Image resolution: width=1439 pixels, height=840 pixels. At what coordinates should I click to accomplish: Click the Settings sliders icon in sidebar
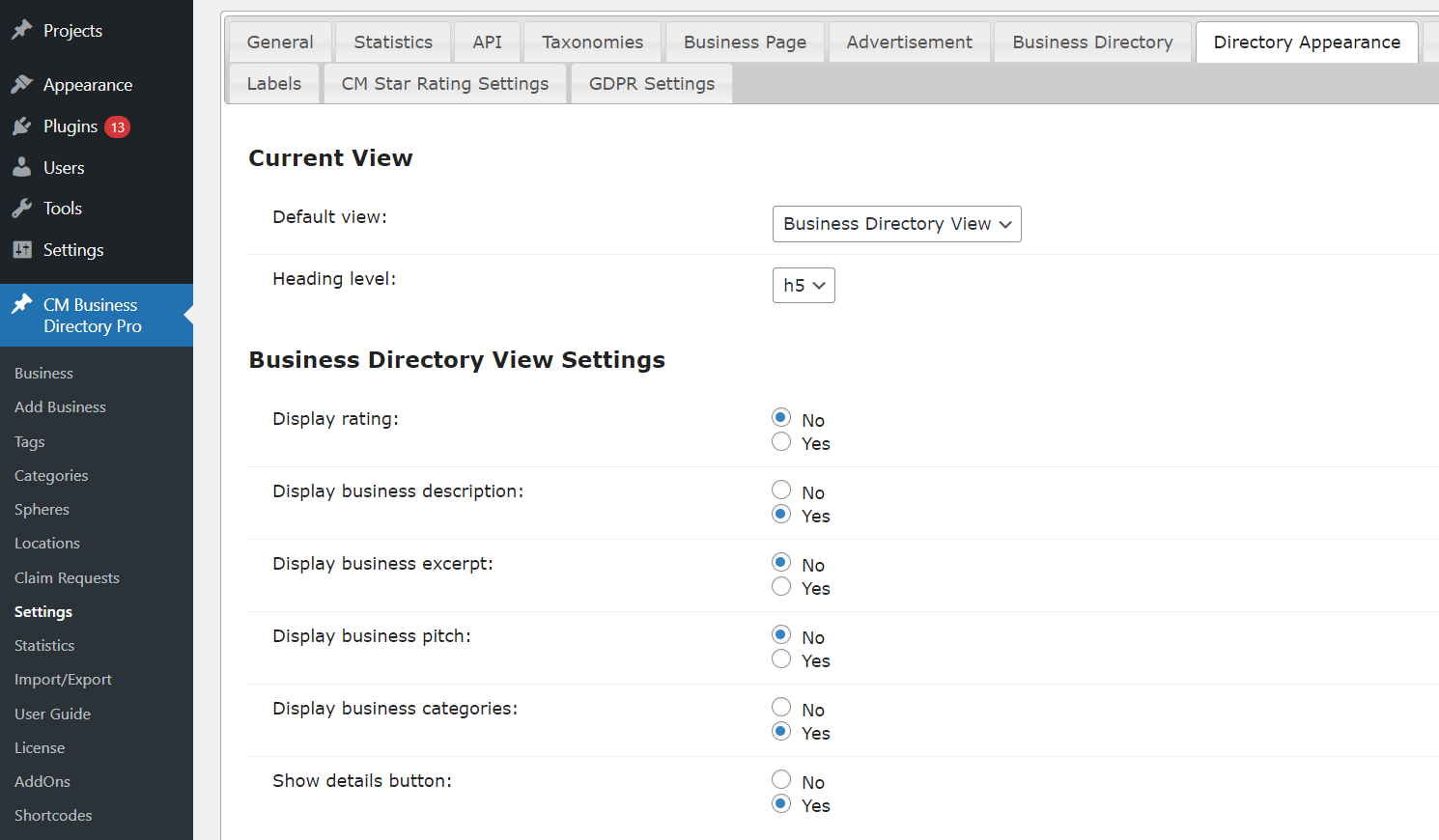tap(22, 250)
